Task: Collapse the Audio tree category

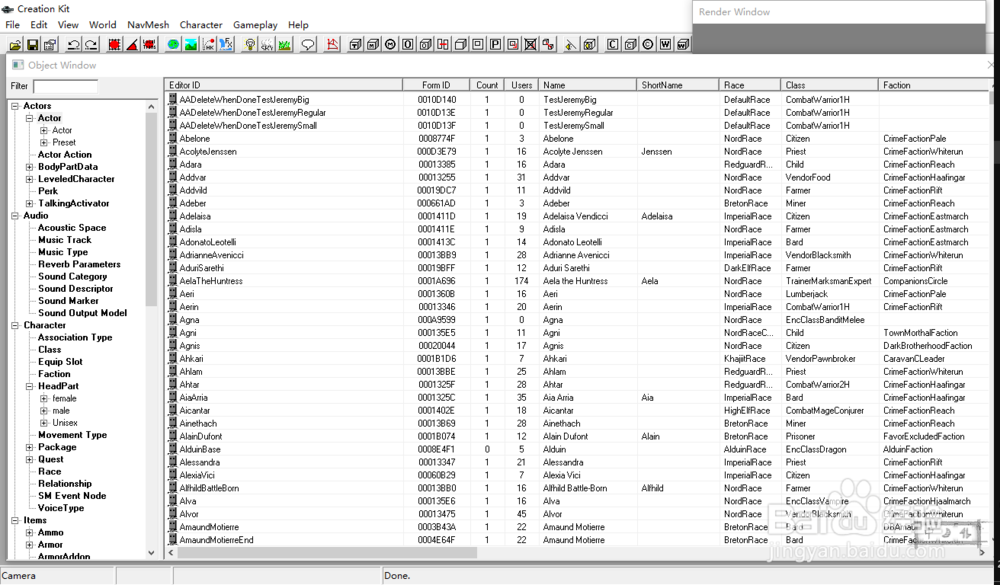Action: click(x=15, y=216)
